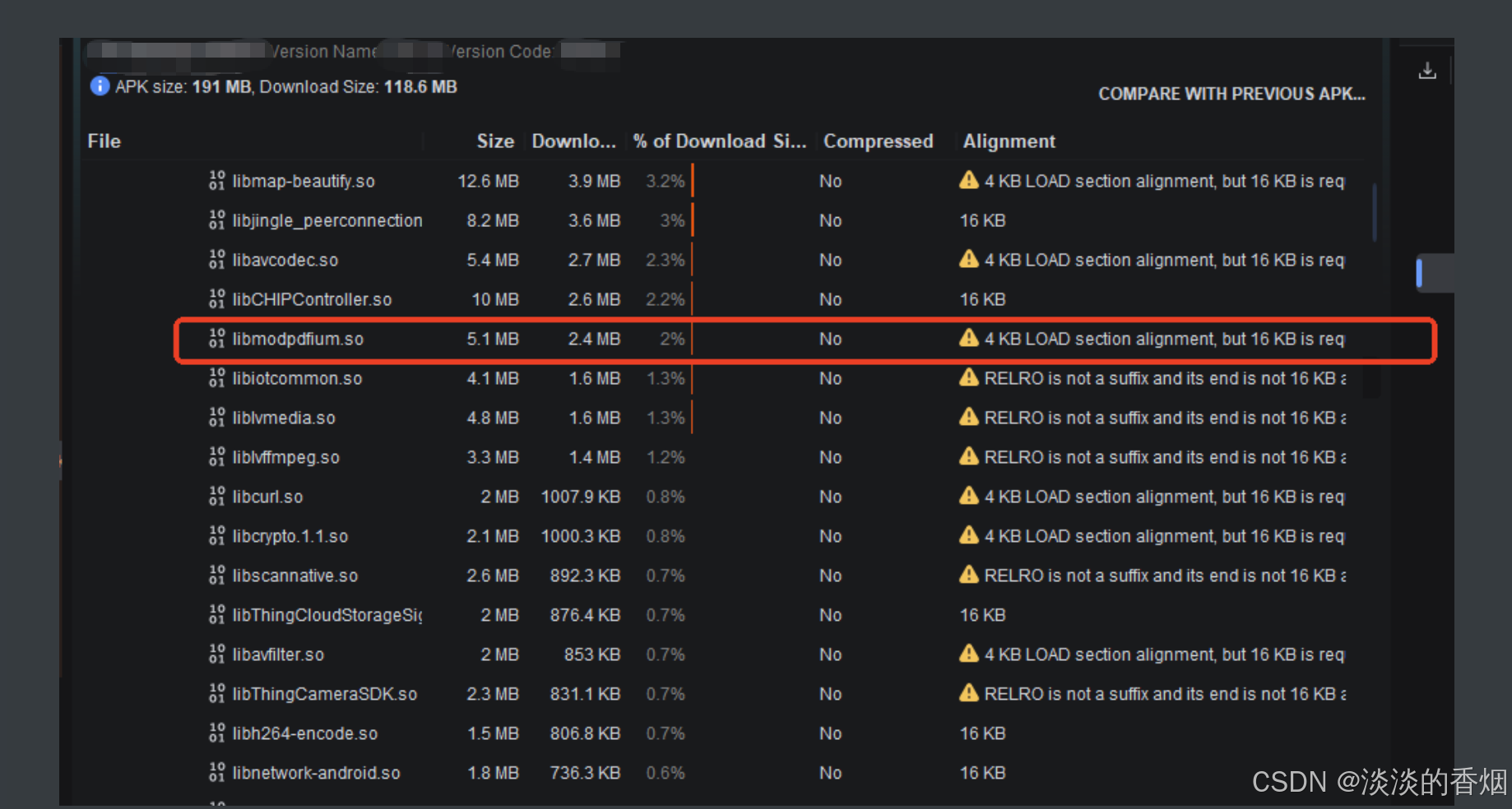Image resolution: width=1512 pixels, height=809 pixels.
Task: Click binary file icon for liblvffmpeg.so
Action: [217, 456]
